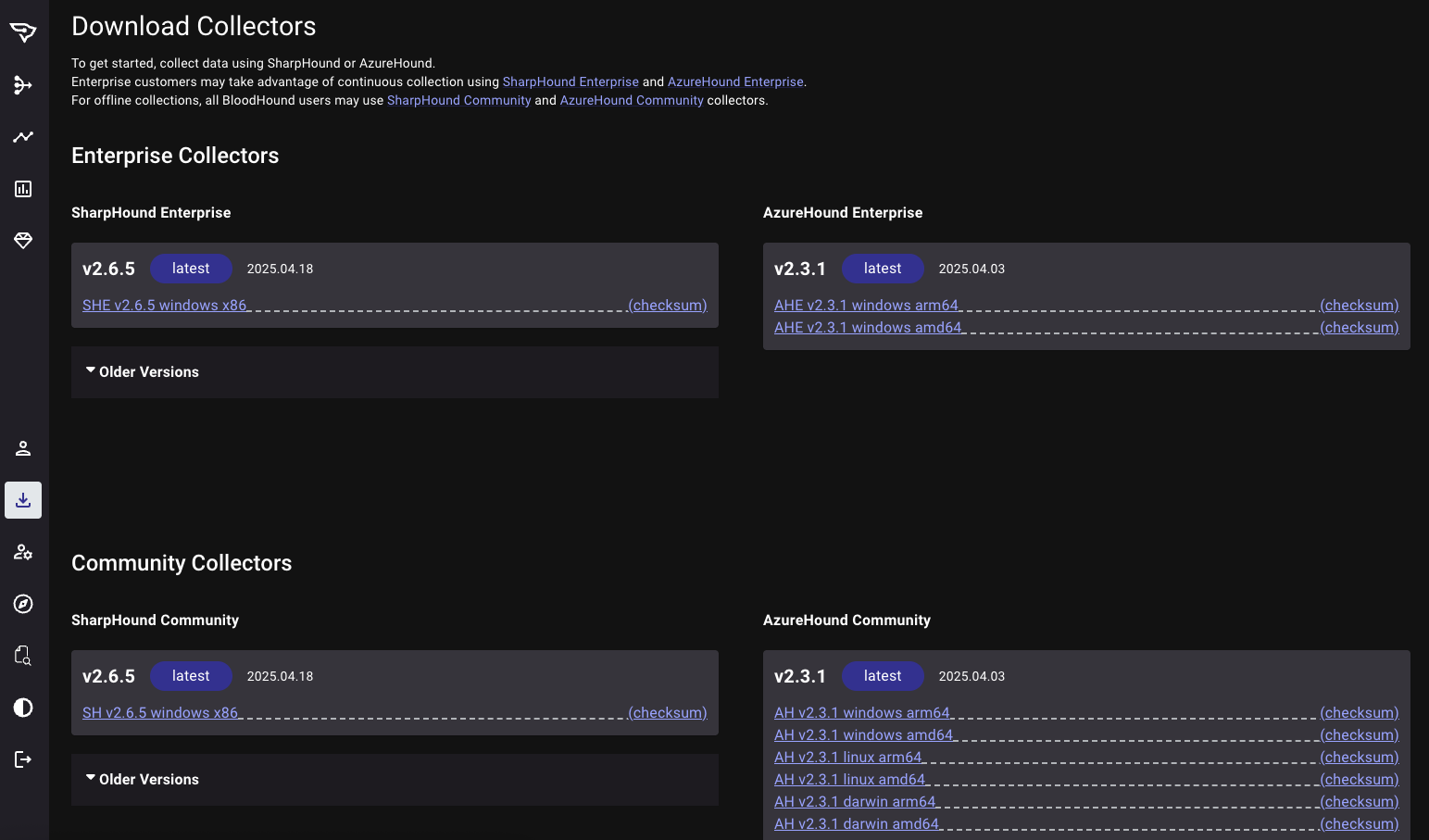The height and width of the screenshot is (840, 1429).
Task: Open checksum for SH v2.6.5 windows x86
Action: pos(667,712)
